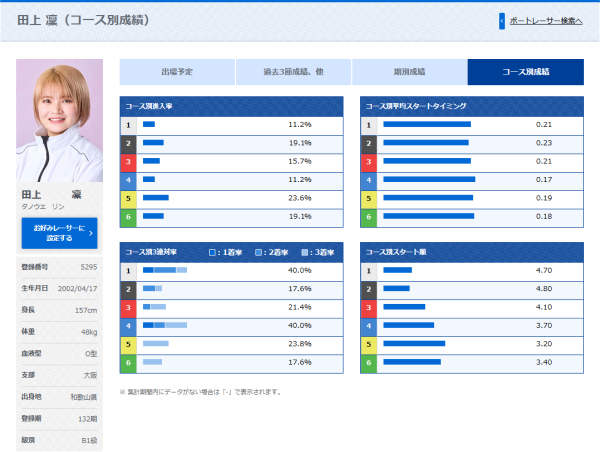The height and width of the screenshot is (452, 600).
Task: Click the 0.18 start timing value
Action: click(x=544, y=217)
